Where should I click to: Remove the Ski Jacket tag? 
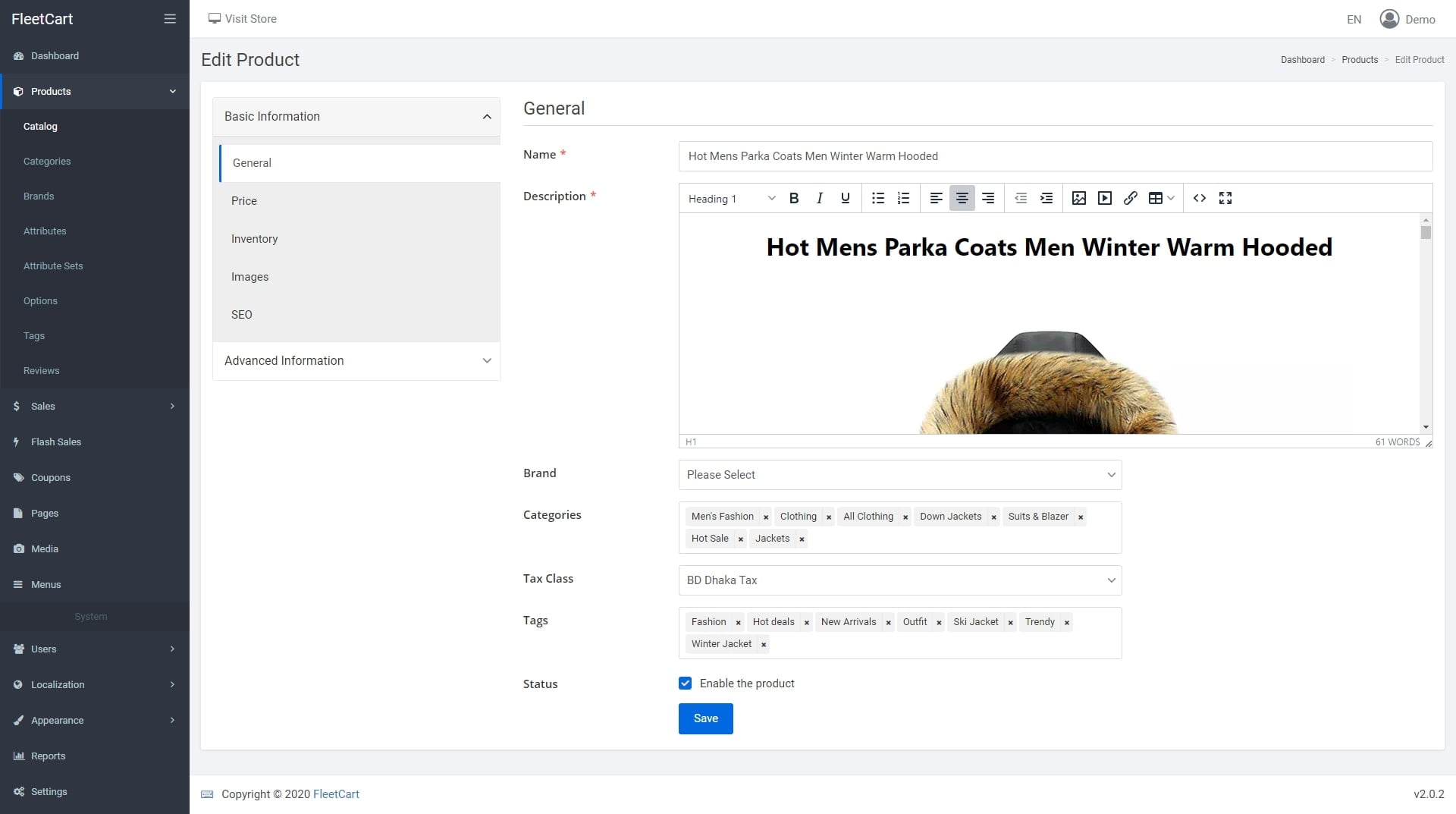click(x=1010, y=623)
